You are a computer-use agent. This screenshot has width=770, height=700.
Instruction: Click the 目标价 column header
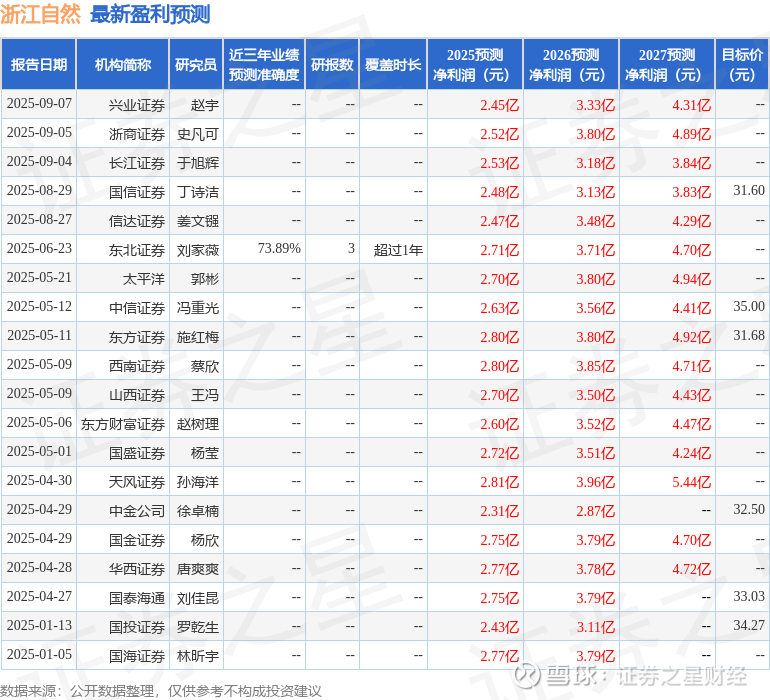tap(742, 65)
